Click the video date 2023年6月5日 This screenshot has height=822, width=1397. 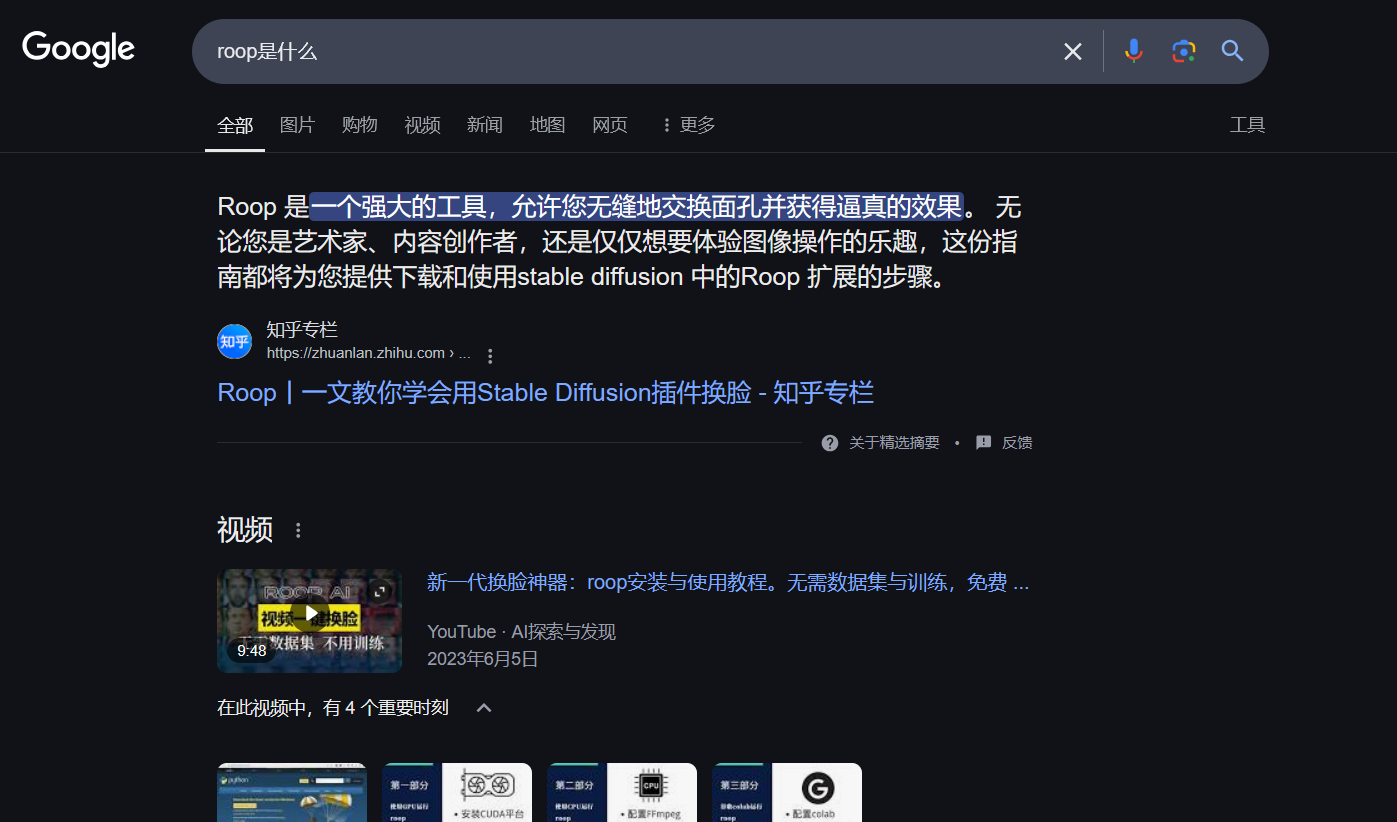(483, 659)
